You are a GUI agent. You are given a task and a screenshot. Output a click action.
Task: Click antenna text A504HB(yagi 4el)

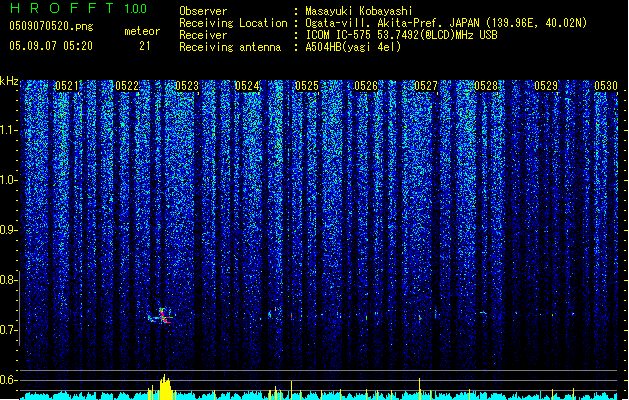(353, 47)
